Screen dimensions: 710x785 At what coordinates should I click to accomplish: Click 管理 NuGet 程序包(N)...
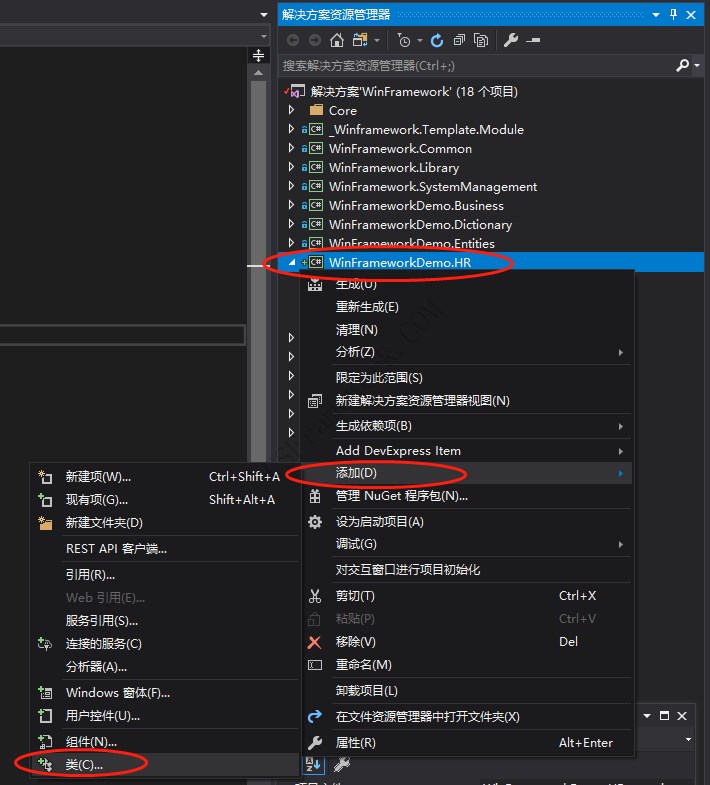tap(467, 496)
